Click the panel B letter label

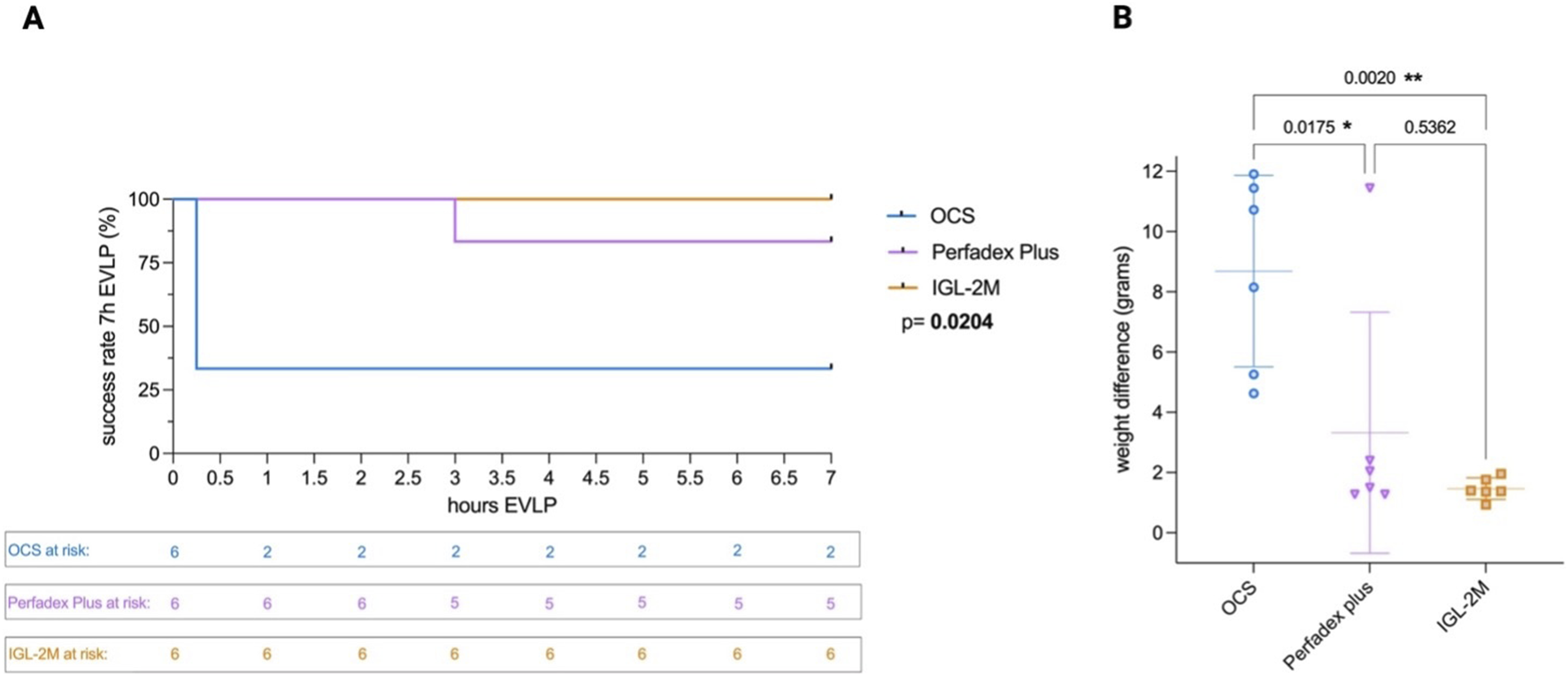tap(1122, 18)
